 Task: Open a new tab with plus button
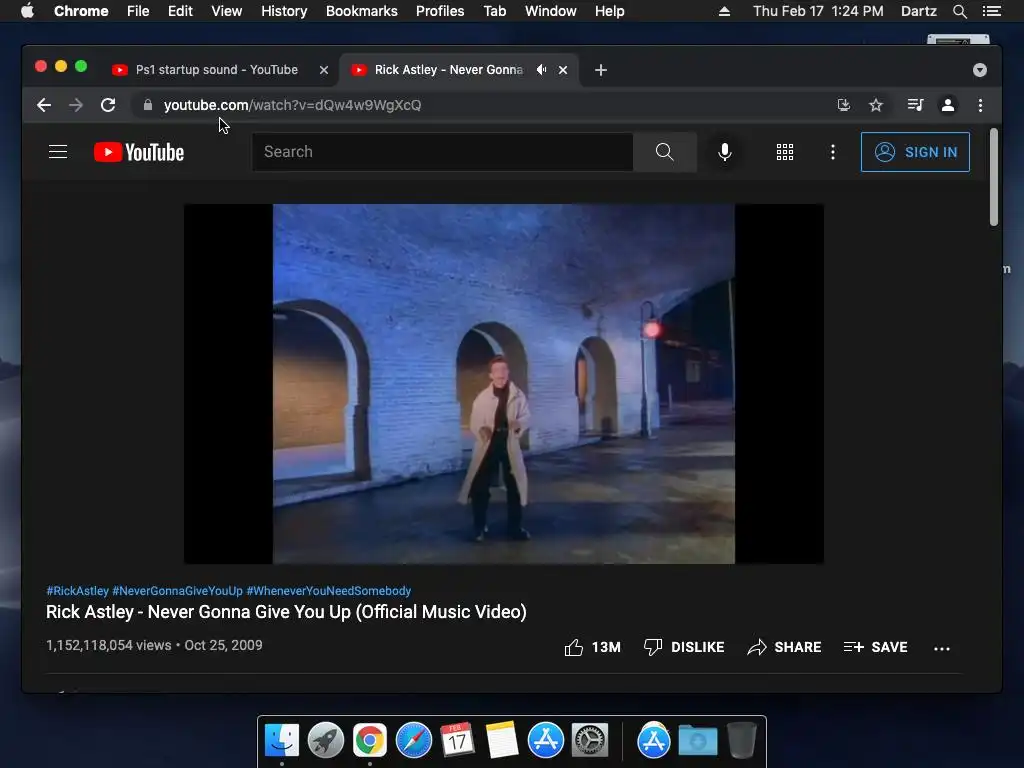601,70
